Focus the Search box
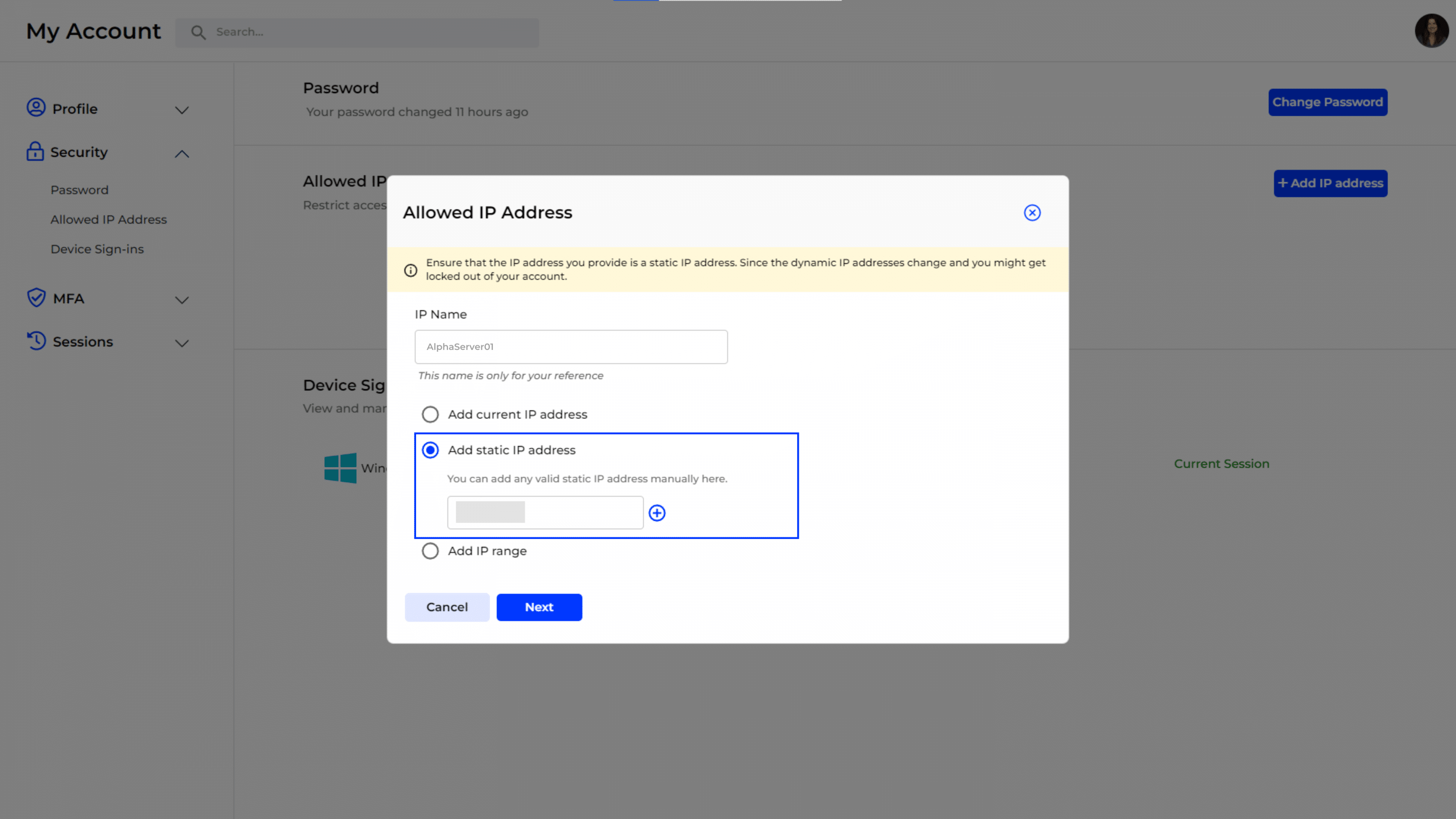1456x819 pixels. tap(356, 32)
